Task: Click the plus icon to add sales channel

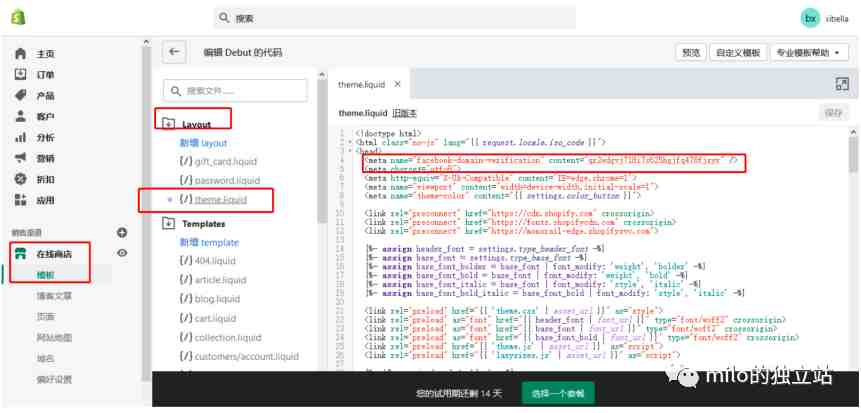Action: pos(122,233)
